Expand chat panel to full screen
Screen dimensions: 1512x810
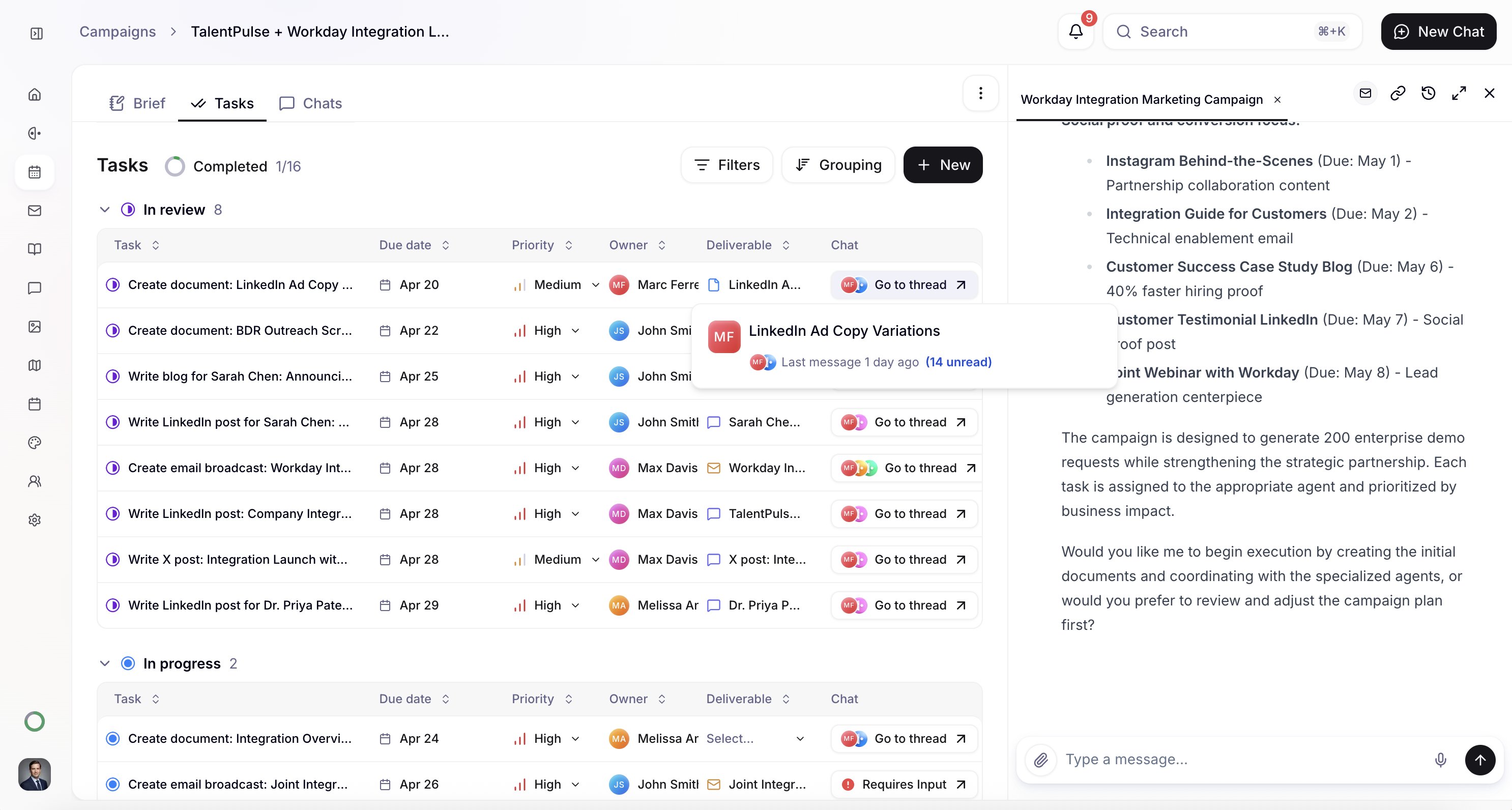pos(1459,93)
